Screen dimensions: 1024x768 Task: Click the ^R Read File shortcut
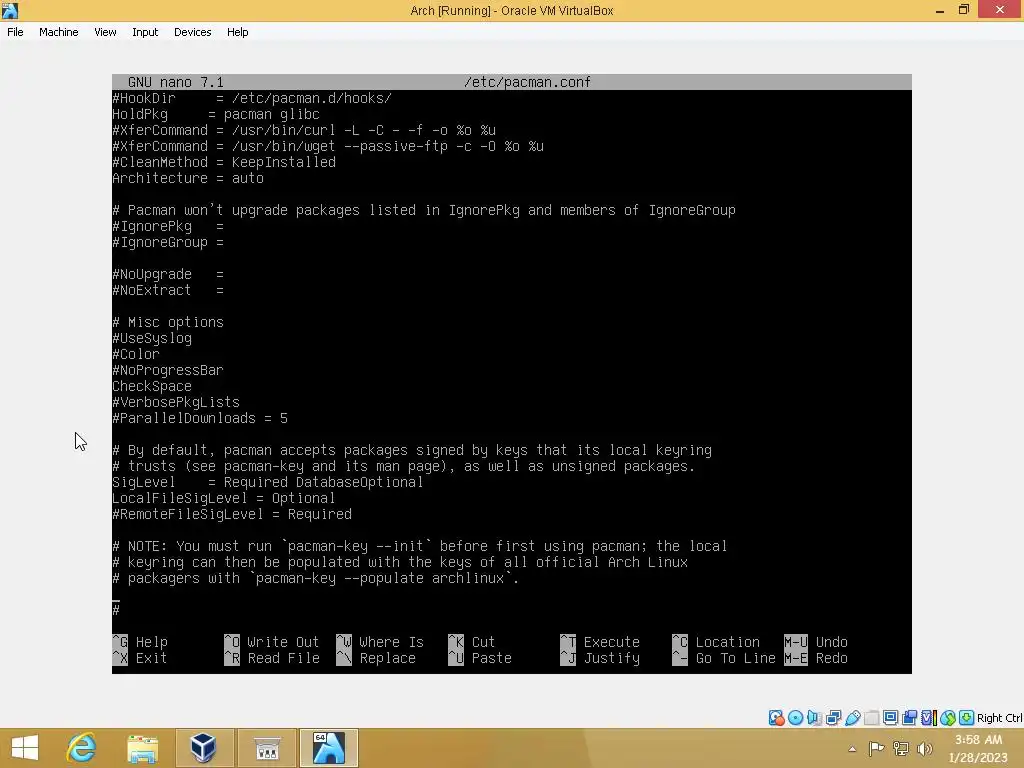click(x=272, y=658)
